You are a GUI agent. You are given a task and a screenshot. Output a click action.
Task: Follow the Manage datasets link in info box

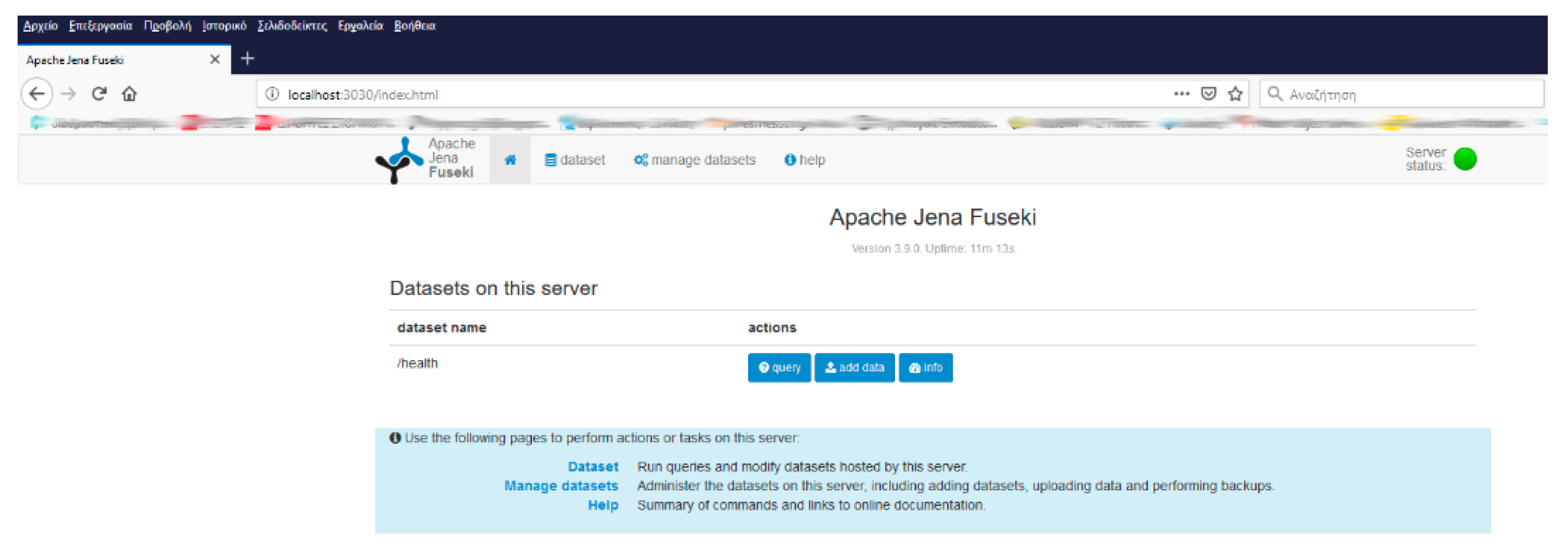[561, 486]
